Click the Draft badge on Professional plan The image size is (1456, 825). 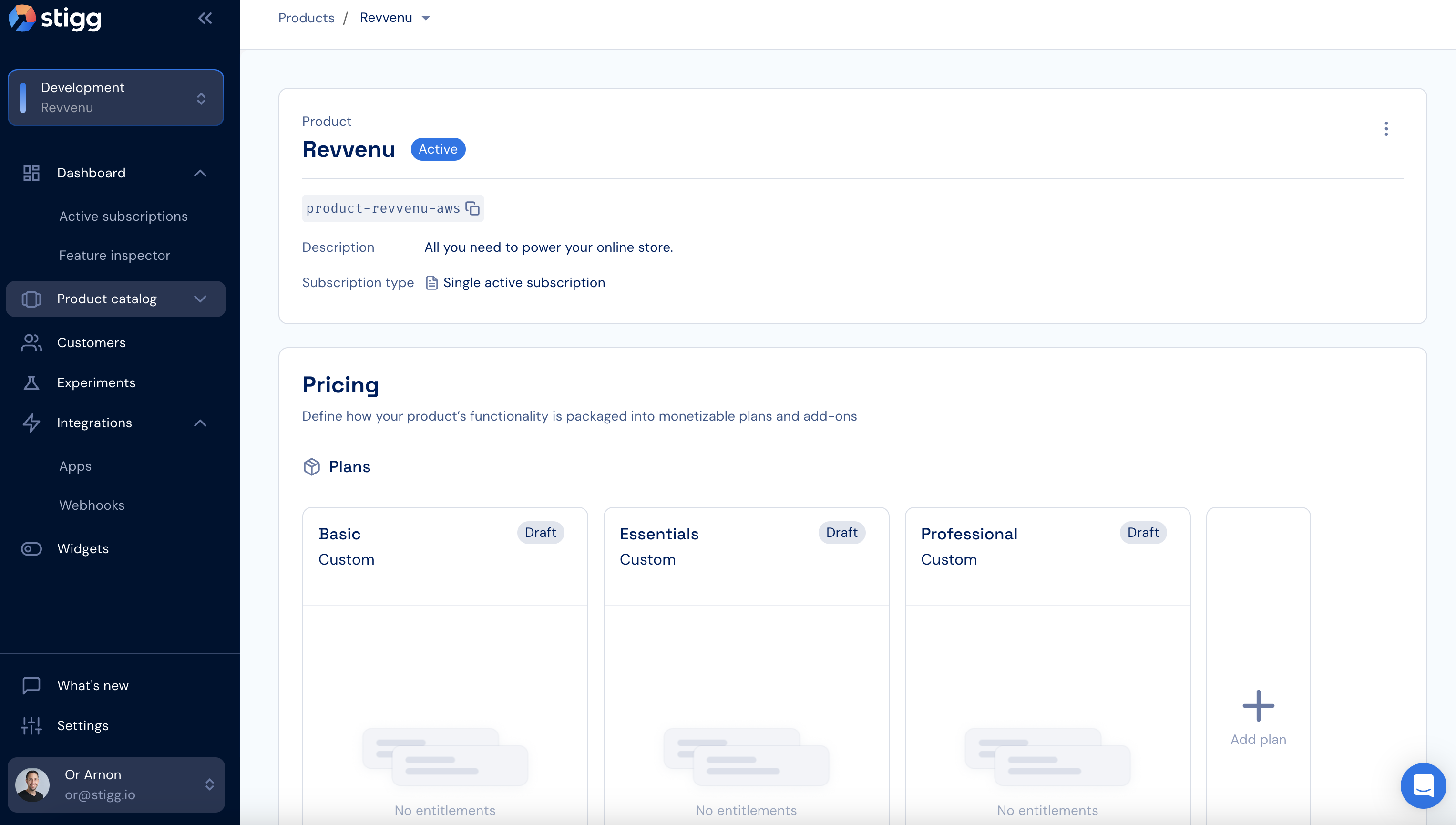[x=1143, y=533]
